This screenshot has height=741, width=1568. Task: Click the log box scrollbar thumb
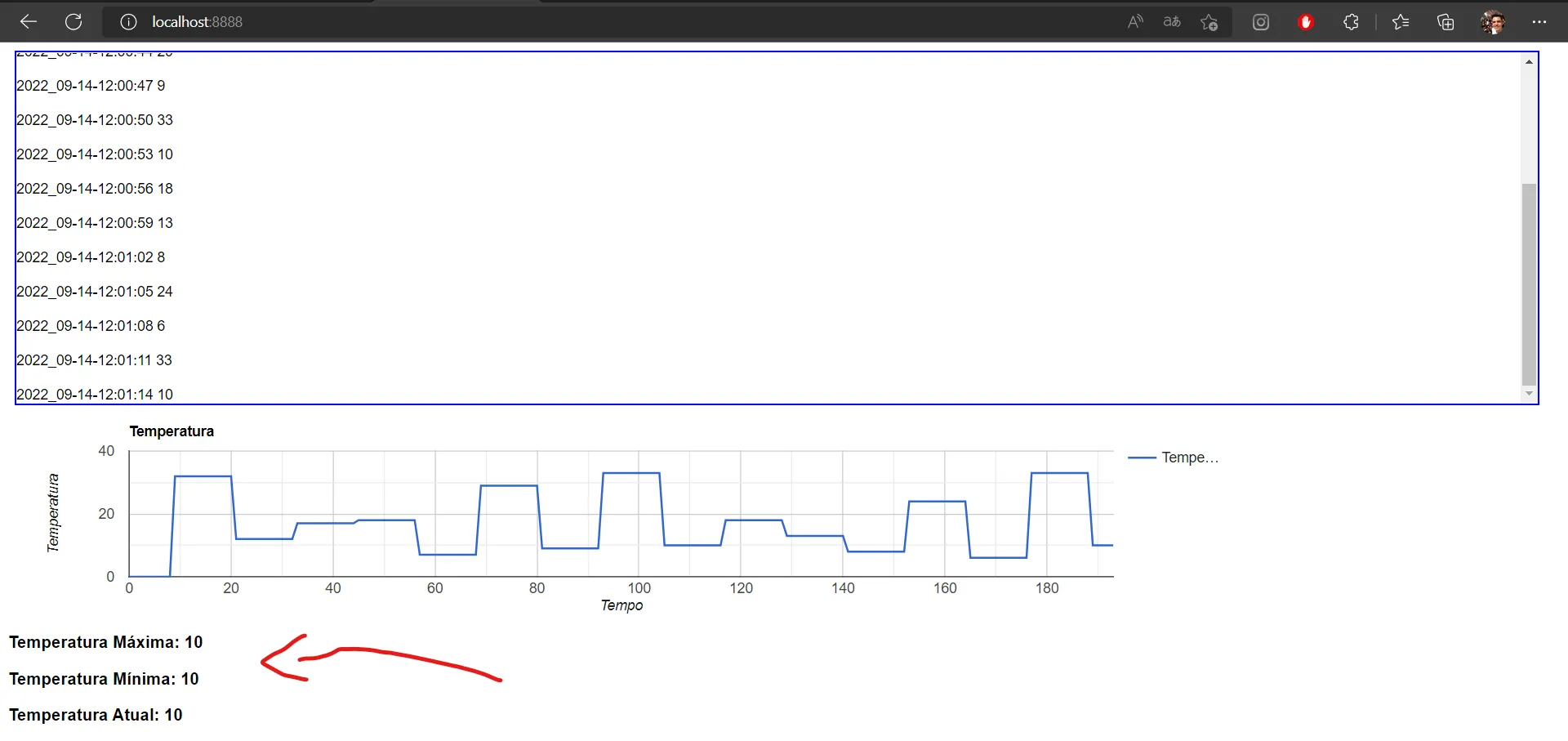1529,283
